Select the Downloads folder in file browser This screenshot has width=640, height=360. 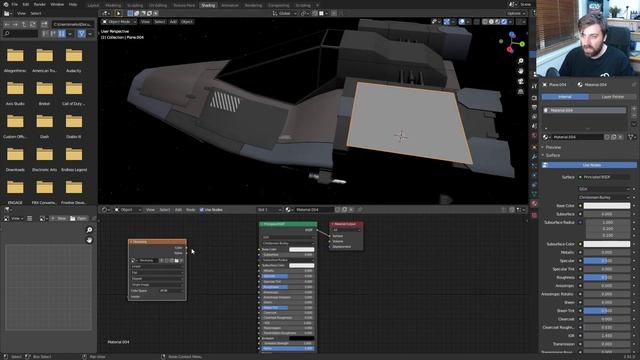[x=15, y=158]
